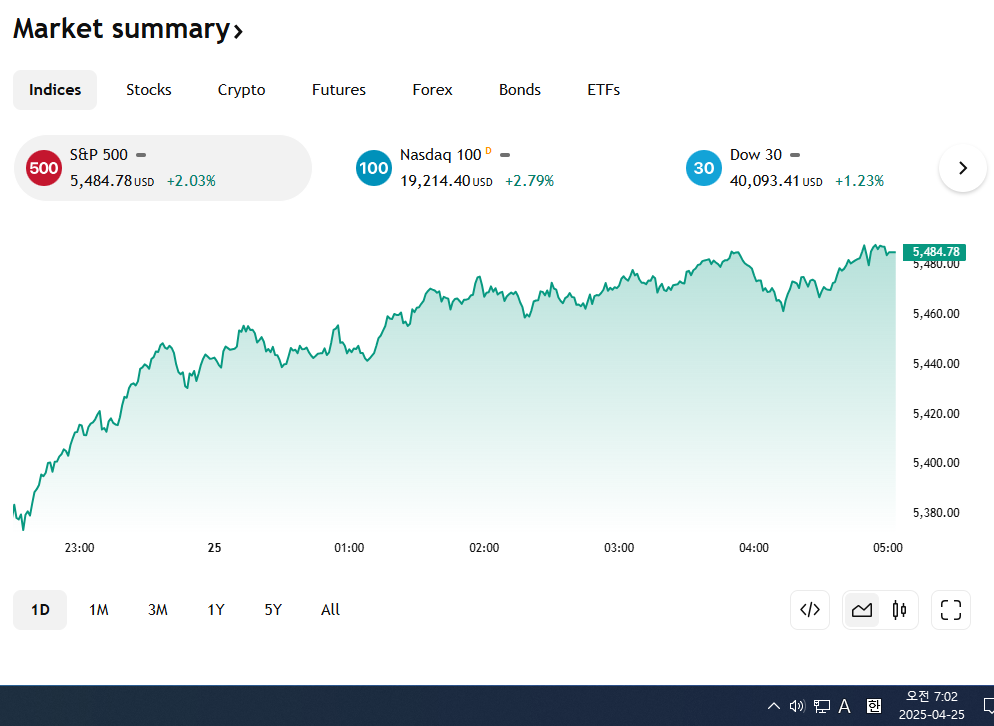The image size is (994, 726).
Task: Click the 40,093.41 Dow 30 price
Action: pos(765,181)
